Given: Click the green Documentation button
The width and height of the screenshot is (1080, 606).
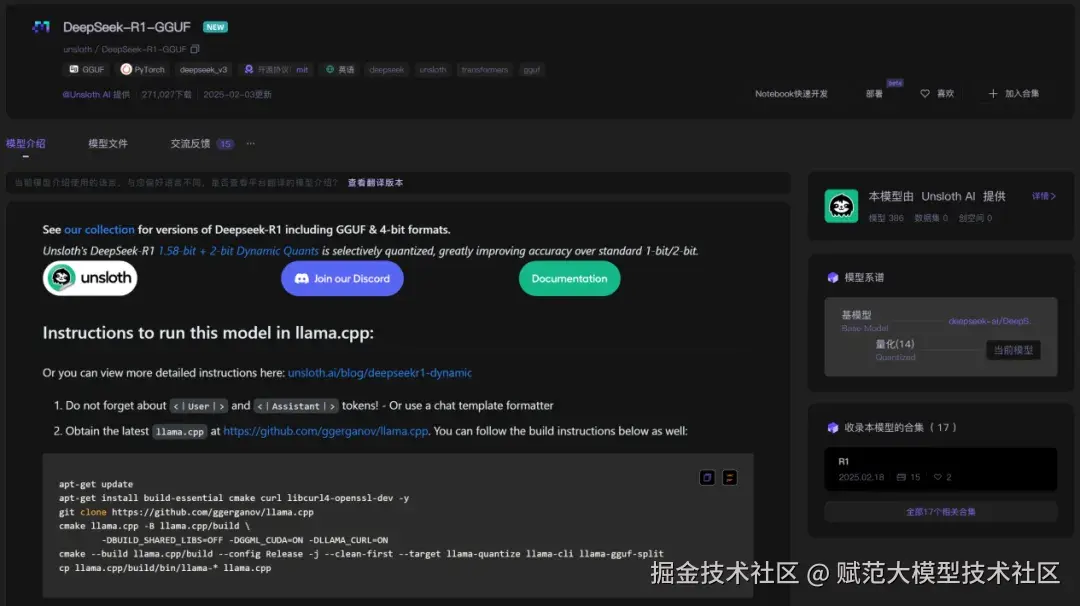Looking at the screenshot, I should [x=570, y=278].
